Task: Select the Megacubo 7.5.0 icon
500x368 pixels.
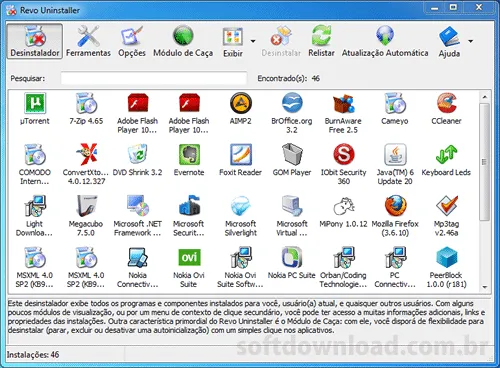Action: tap(86, 206)
